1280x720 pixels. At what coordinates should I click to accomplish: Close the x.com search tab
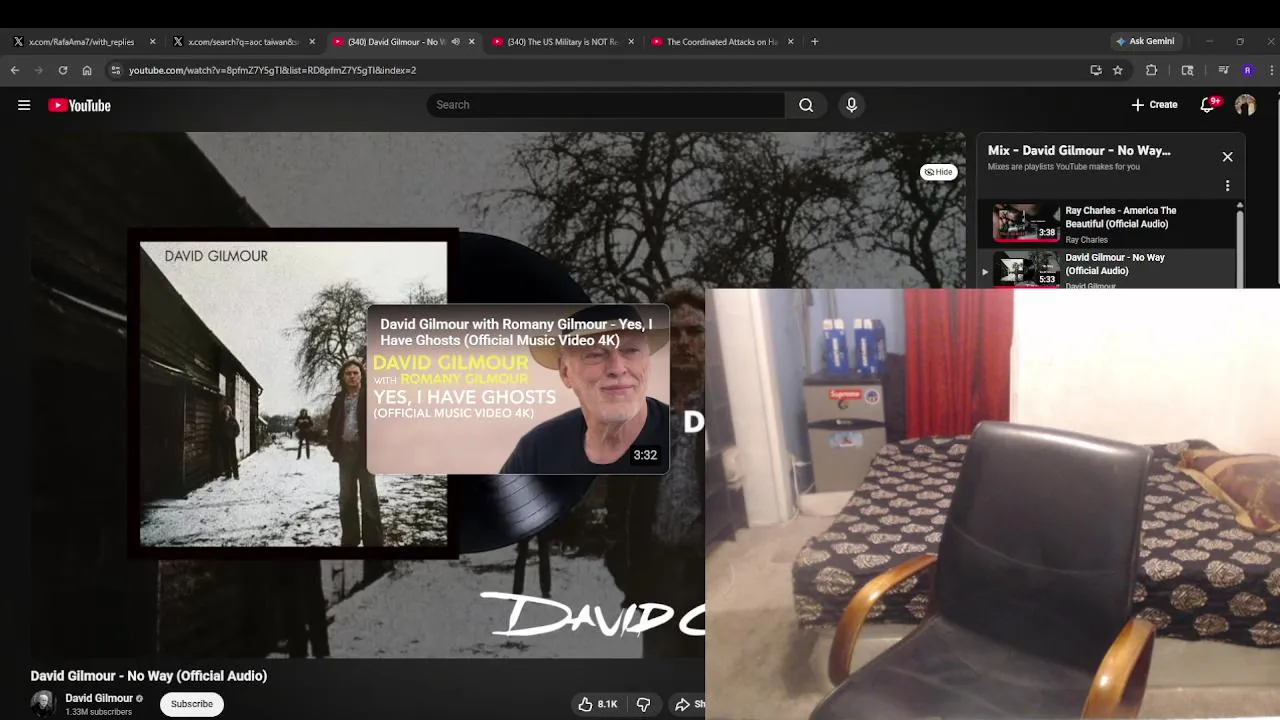click(312, 42)
